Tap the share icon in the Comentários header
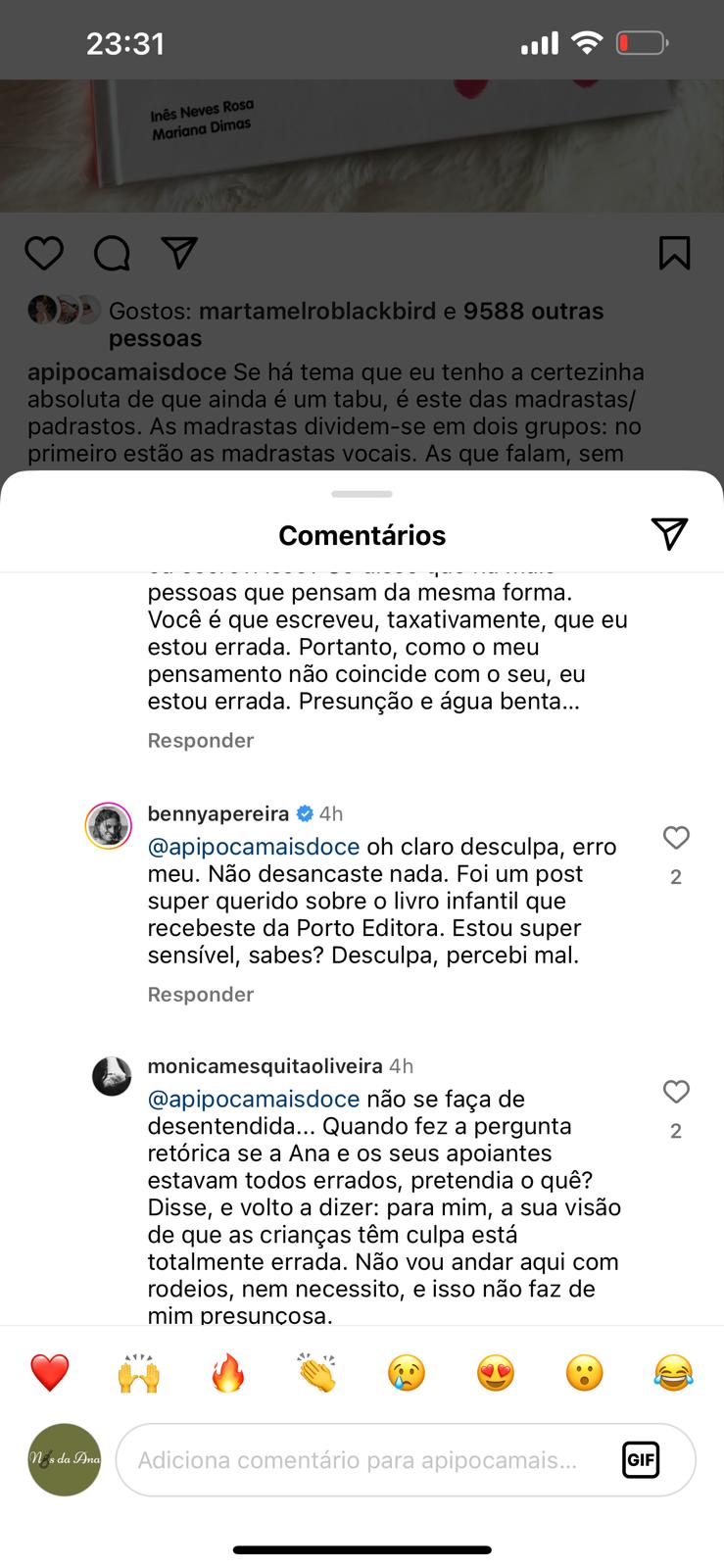This screenshot has height=1568, width=724. 669,534
